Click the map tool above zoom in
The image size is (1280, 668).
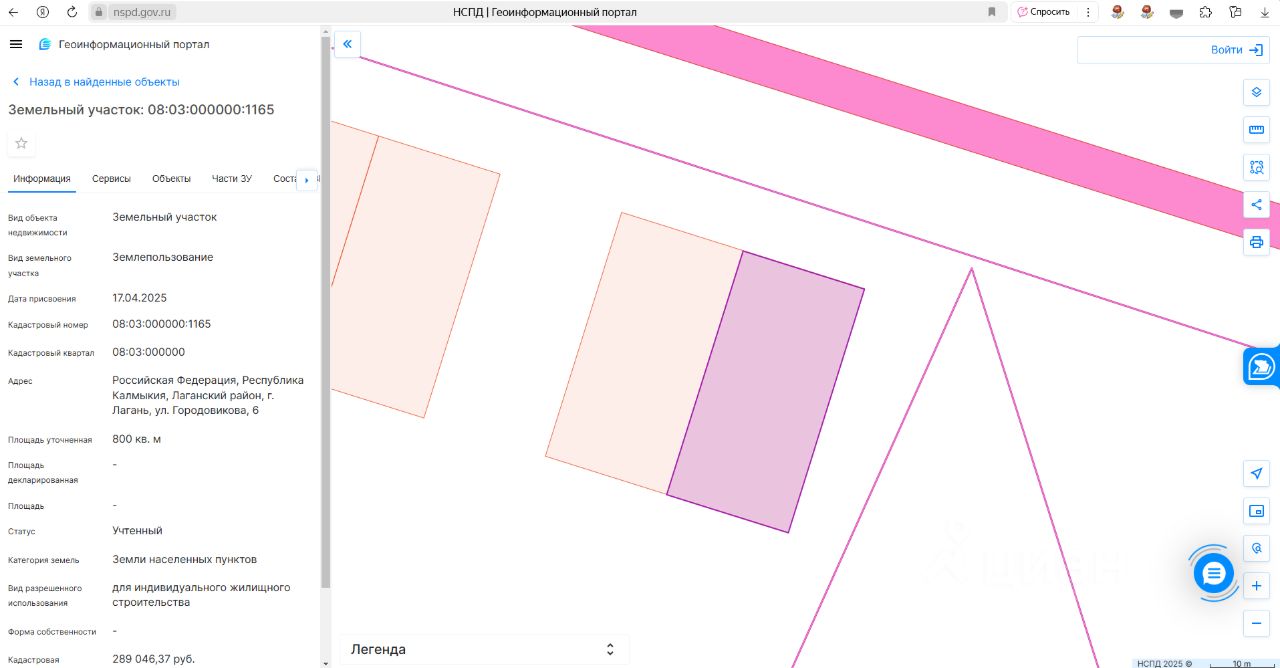coord(1257,548)
